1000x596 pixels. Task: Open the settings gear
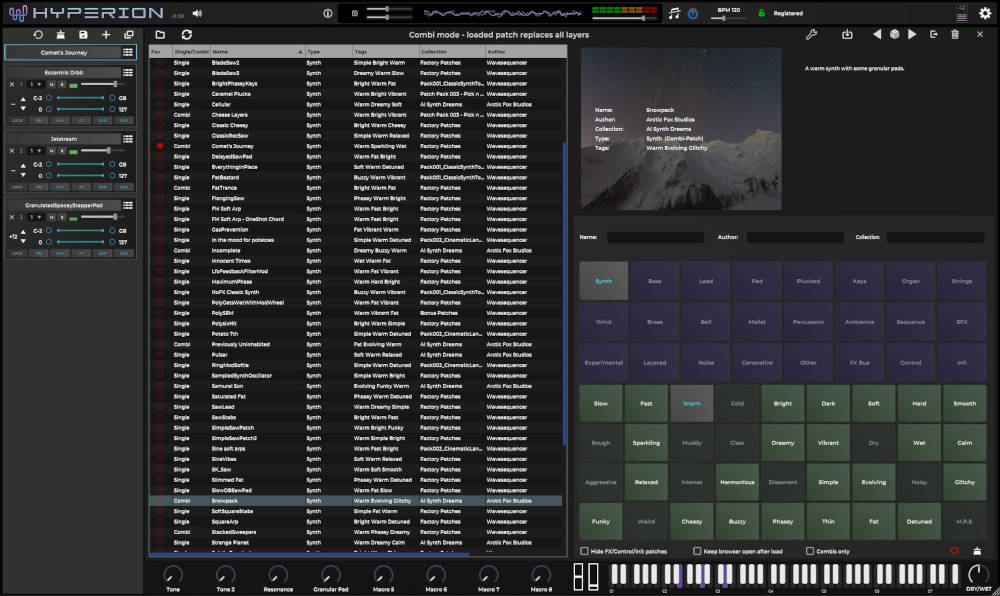[985, 13]
